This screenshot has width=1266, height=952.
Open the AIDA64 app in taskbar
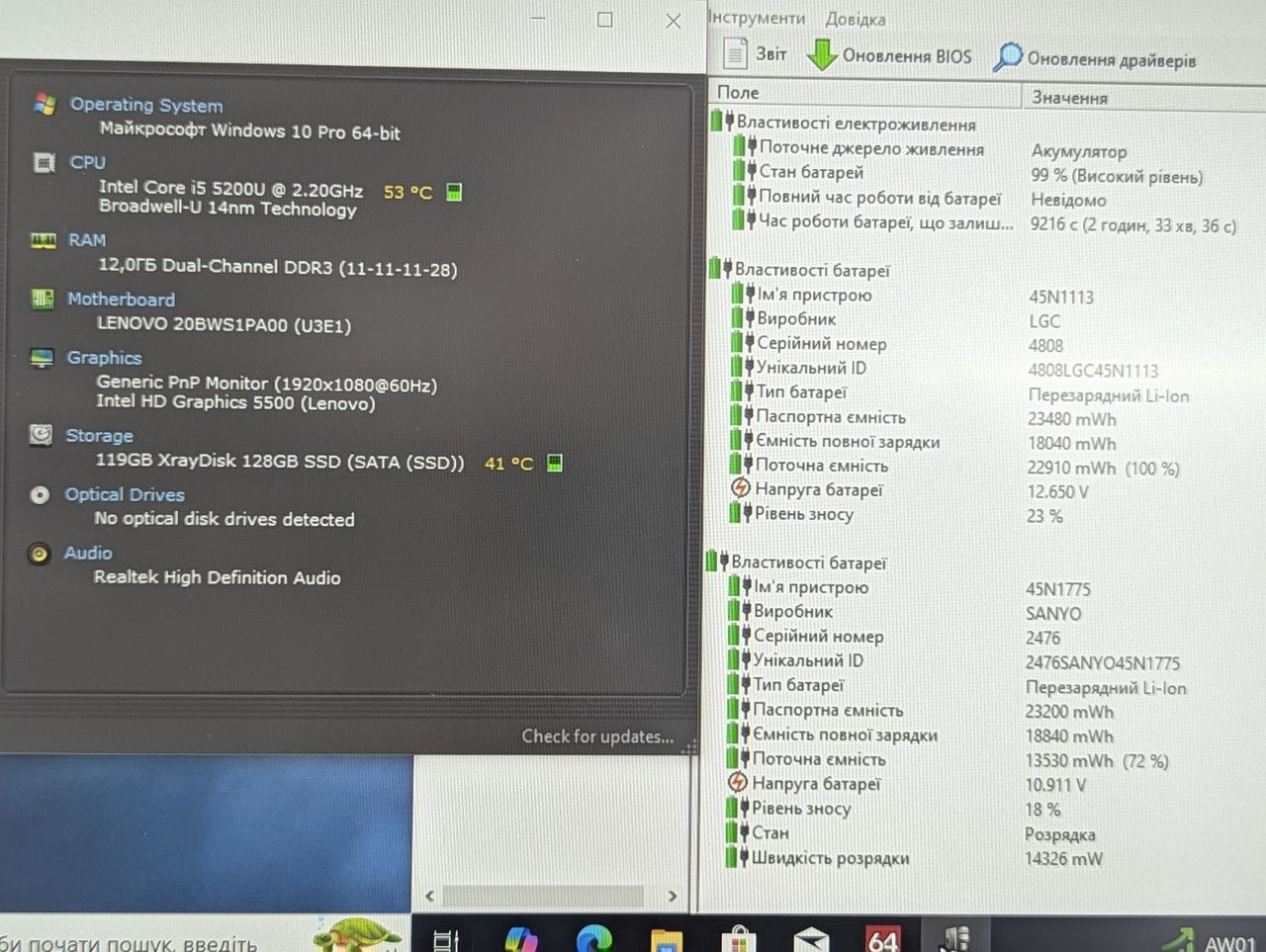[882, 938]
